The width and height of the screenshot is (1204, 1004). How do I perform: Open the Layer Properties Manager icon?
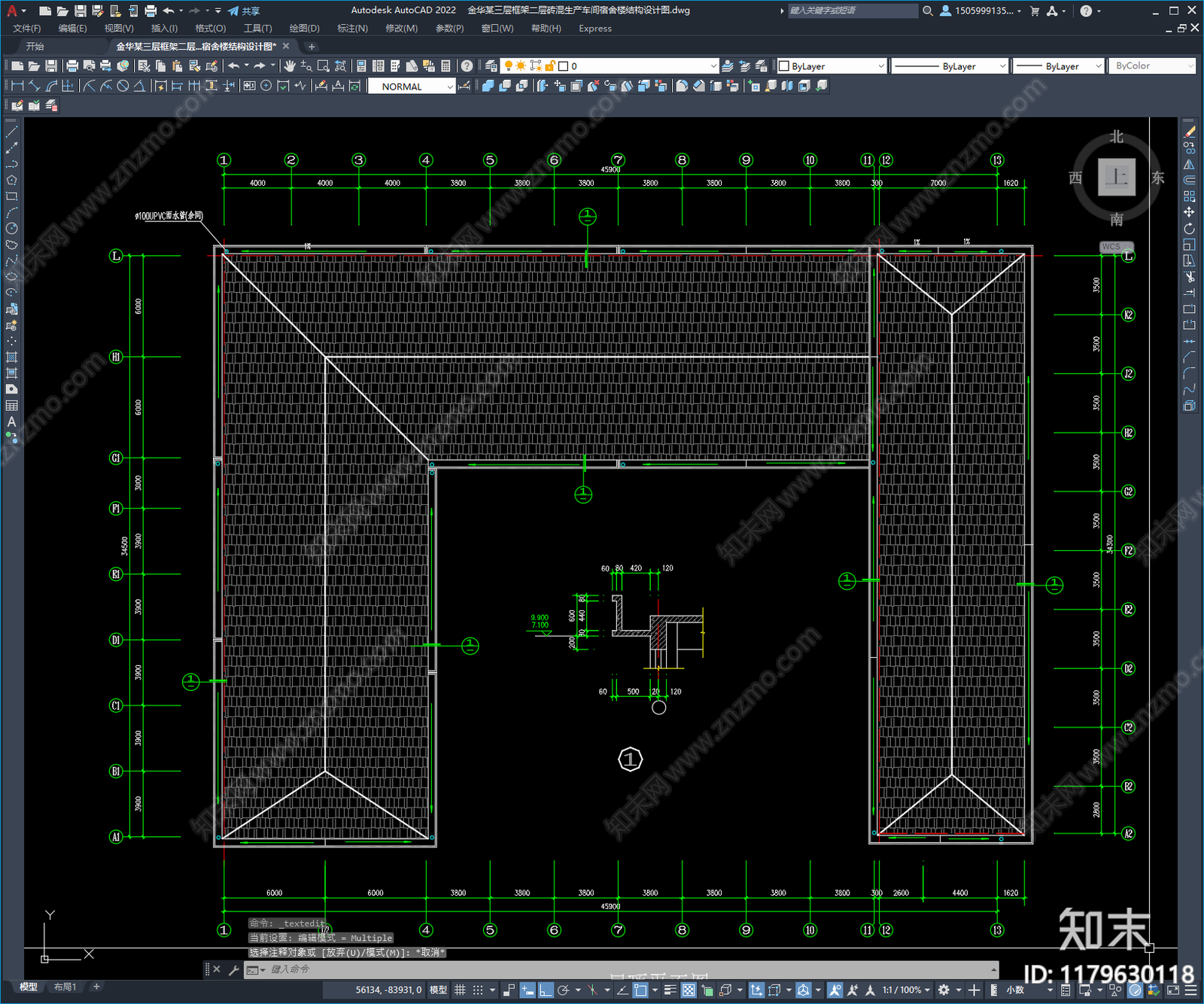click(491, 66)
